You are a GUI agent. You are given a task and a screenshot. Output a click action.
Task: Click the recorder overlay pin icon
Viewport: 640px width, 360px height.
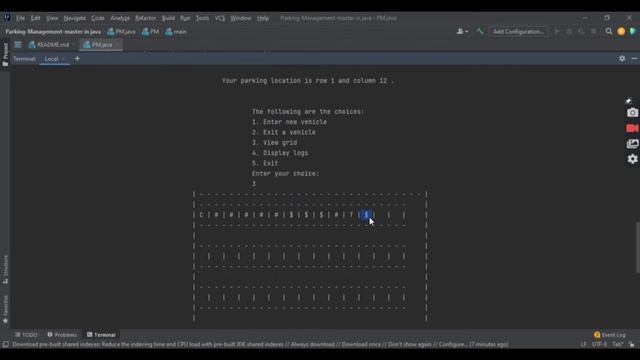coord(629,100)
